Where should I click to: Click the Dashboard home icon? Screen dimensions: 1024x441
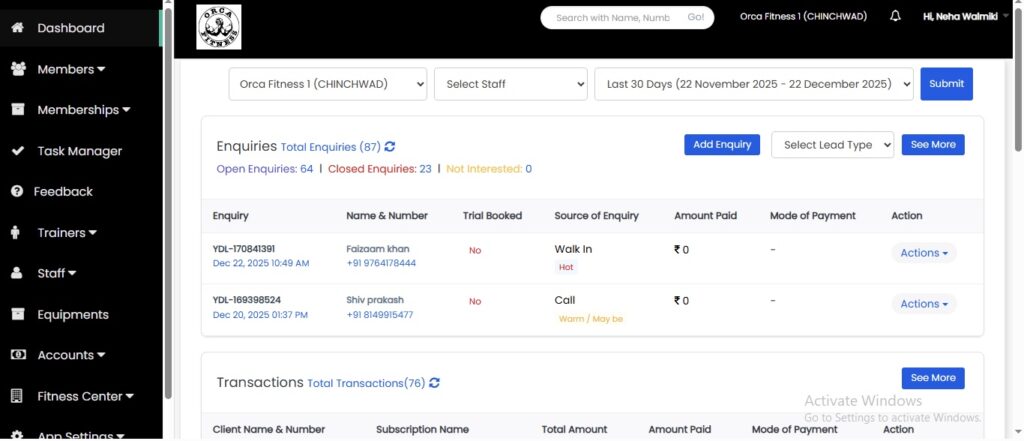[18, 28]
